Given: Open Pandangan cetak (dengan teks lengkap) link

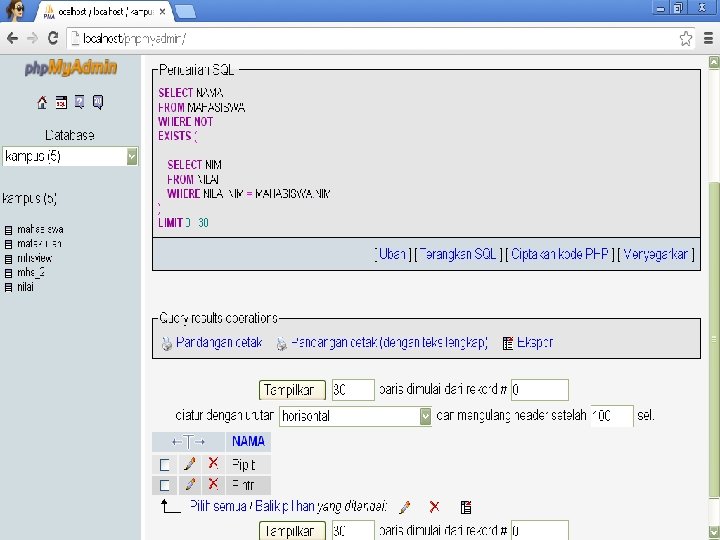Looking at the screenshot, I should tap(389, 343).
